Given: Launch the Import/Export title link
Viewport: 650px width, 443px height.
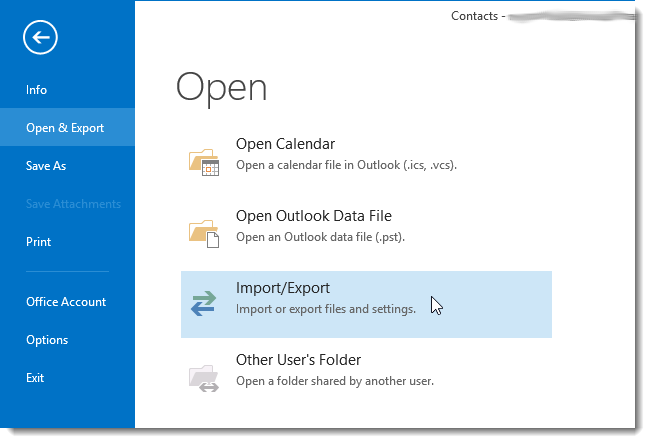Looking at the screenshot, I should [x=283, y=288].
